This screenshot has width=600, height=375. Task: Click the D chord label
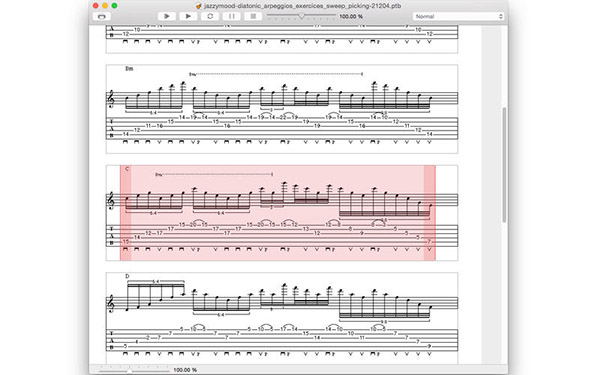pyautogui.click(x=127, y=276)
